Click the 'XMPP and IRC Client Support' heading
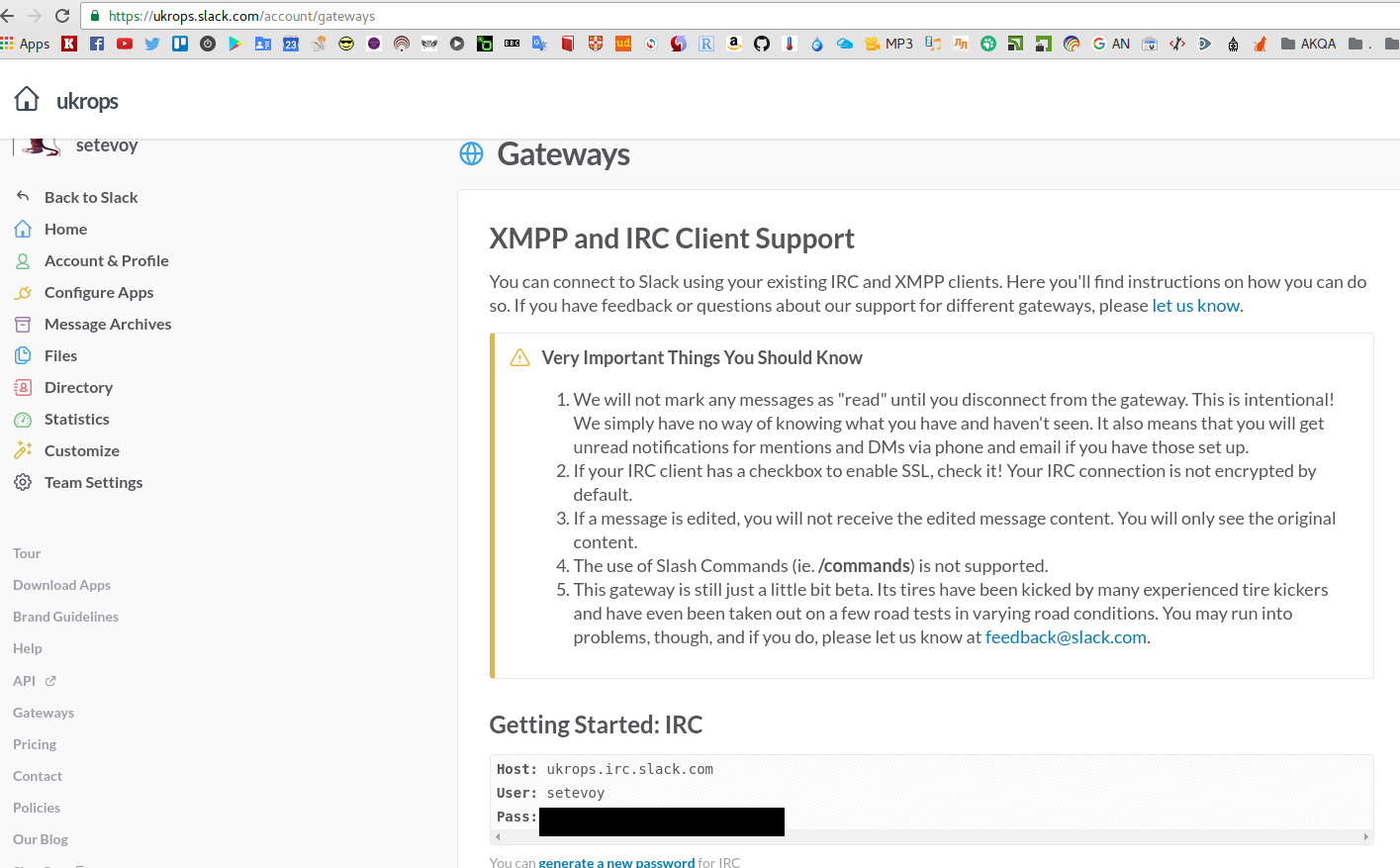This screenshot has width=1400, height=868. click(x=672, y=239)
